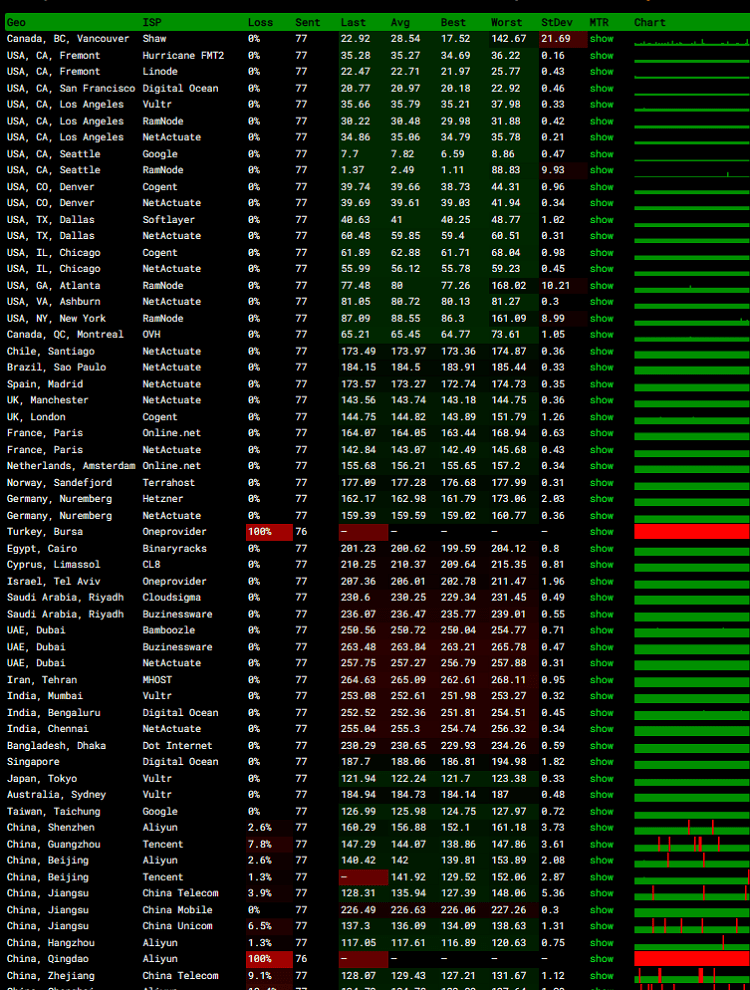The width and height of the screenshot is (750, 990).
Task: Open chart for Jiangsu China Unicom row
Action: coord(691,926)
